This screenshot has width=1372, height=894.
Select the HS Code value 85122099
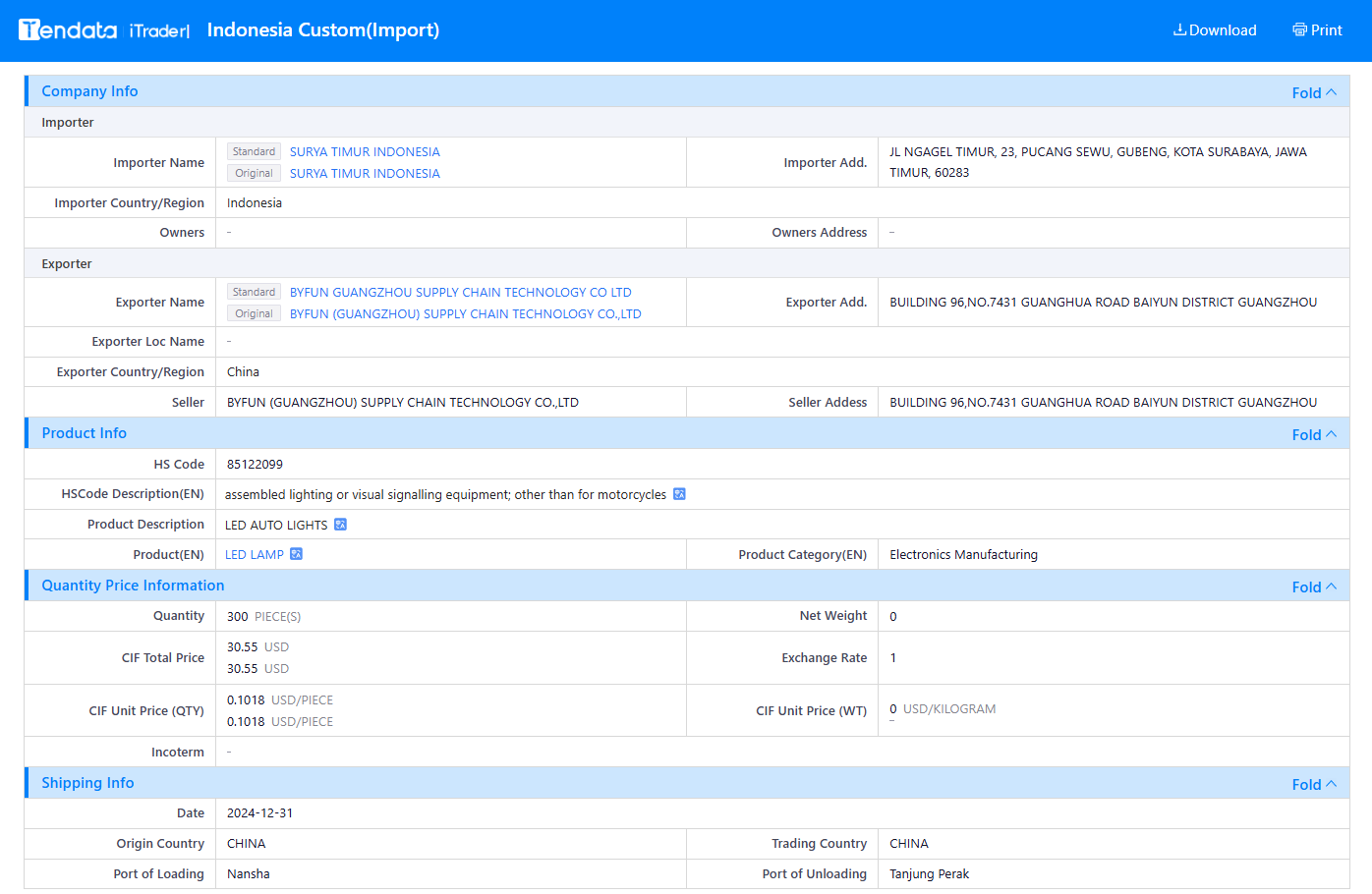pyautogui.click(x=255, y=464)
